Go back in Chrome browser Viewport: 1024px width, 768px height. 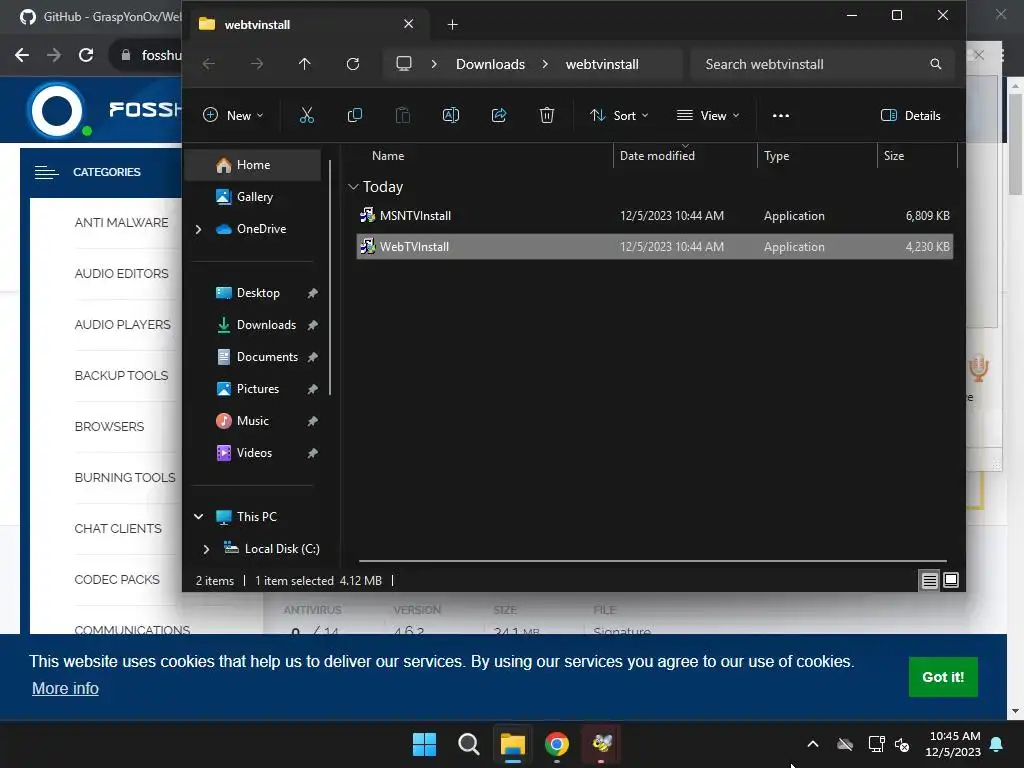click(22, 55)
